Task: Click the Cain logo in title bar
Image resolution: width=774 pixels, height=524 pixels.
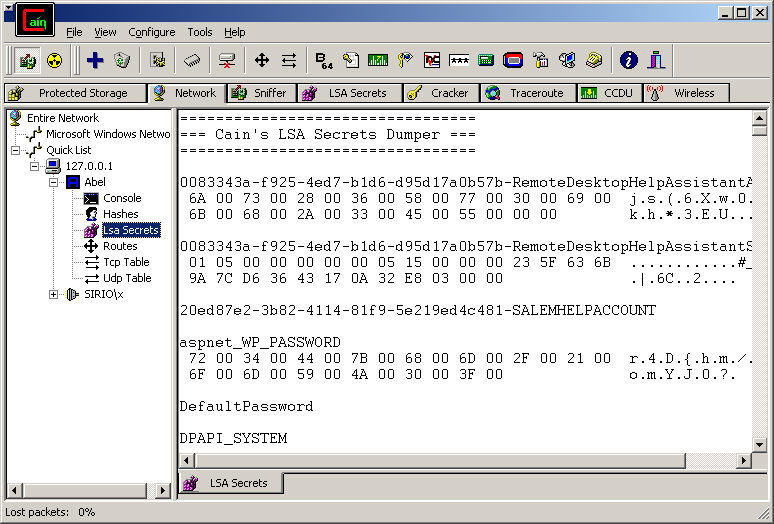Action: coord(35,20)
